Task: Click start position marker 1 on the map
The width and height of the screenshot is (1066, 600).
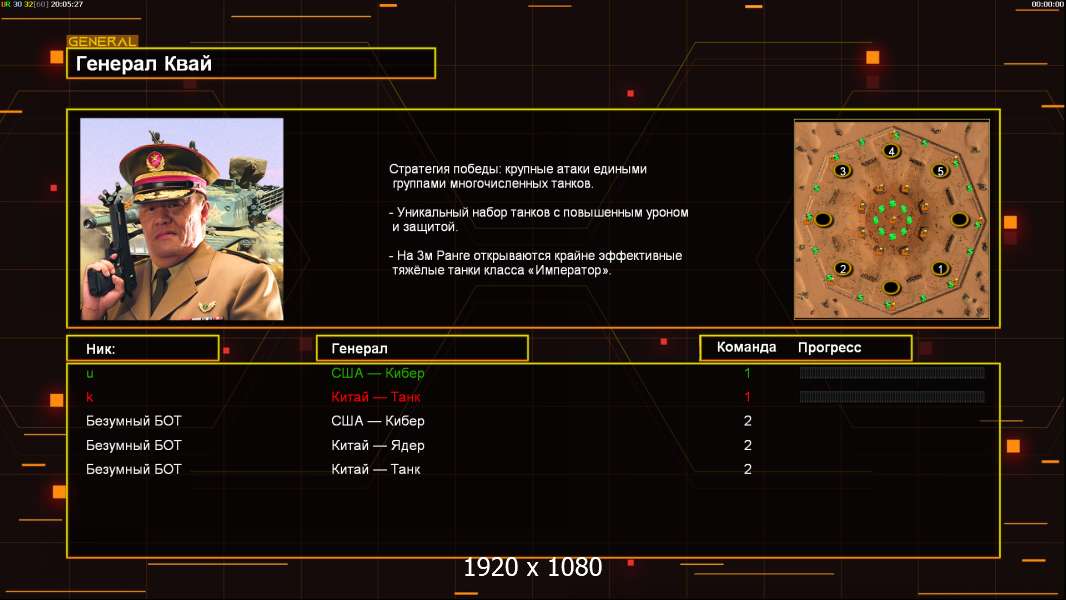Action: [x=940, y=268]
